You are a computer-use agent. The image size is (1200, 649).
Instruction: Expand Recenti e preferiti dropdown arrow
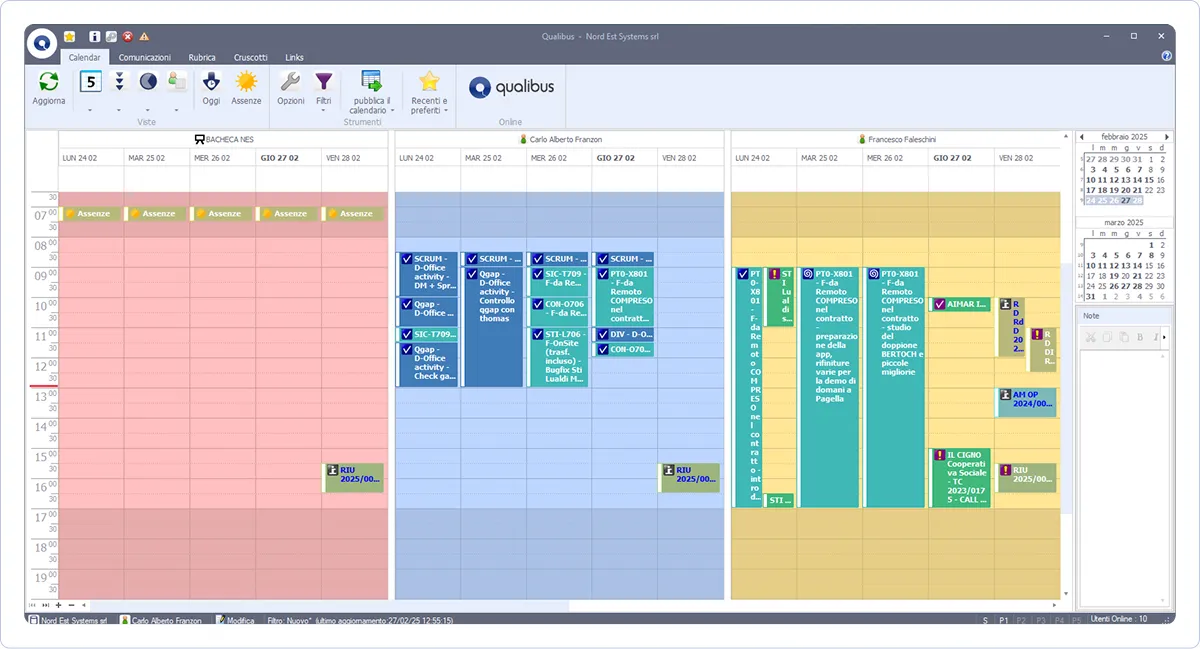(445, 110)
